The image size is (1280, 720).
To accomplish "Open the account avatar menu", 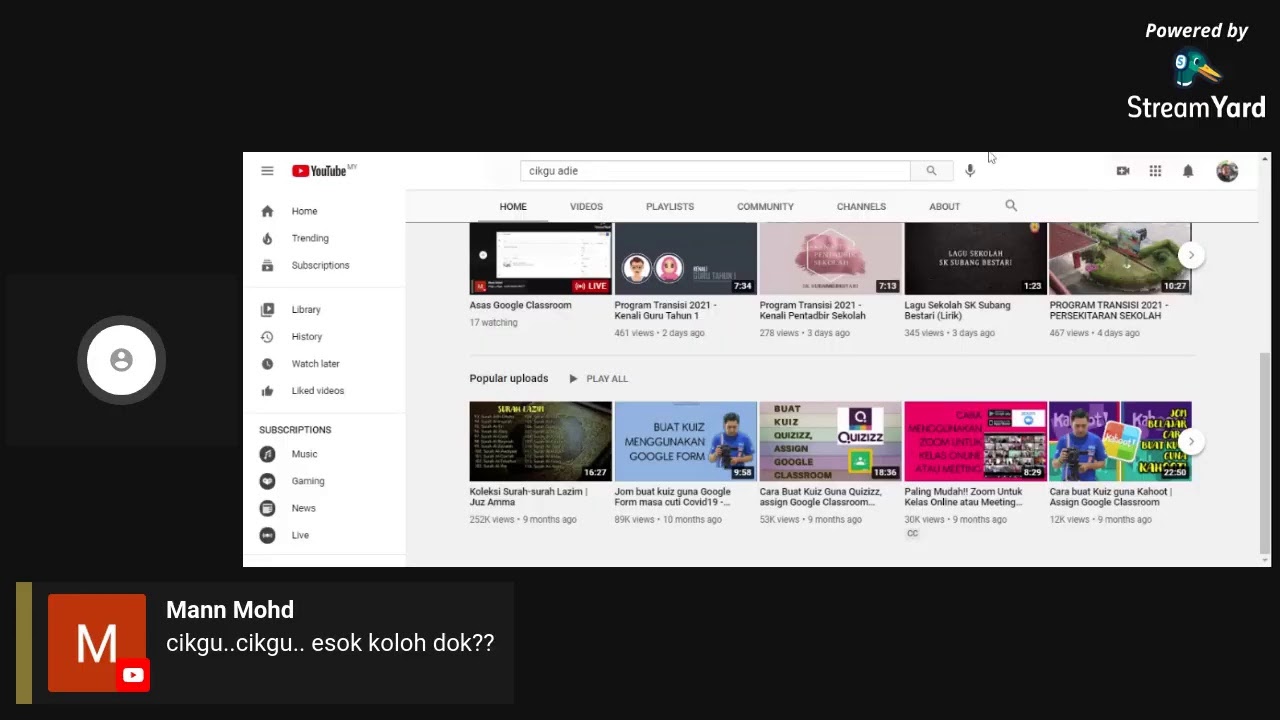I will pos(1227,171).
